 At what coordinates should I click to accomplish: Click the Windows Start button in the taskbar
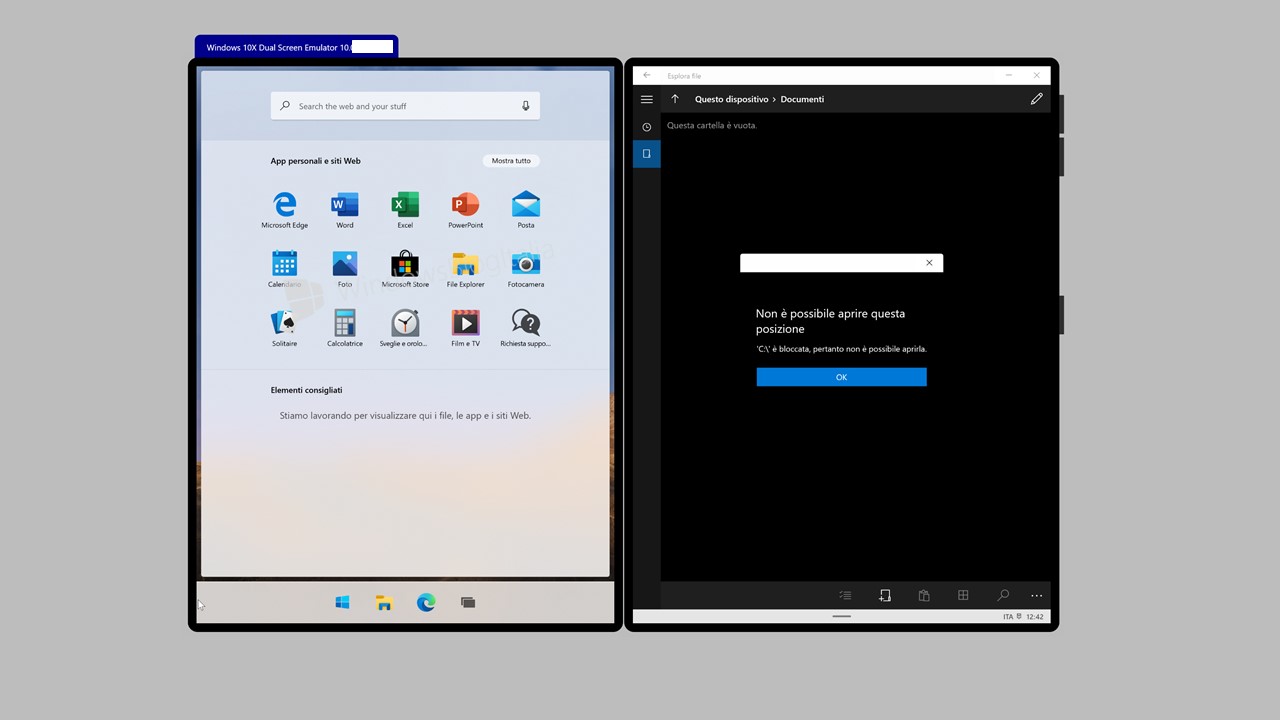pyautogui.click(x=342, y=602)
